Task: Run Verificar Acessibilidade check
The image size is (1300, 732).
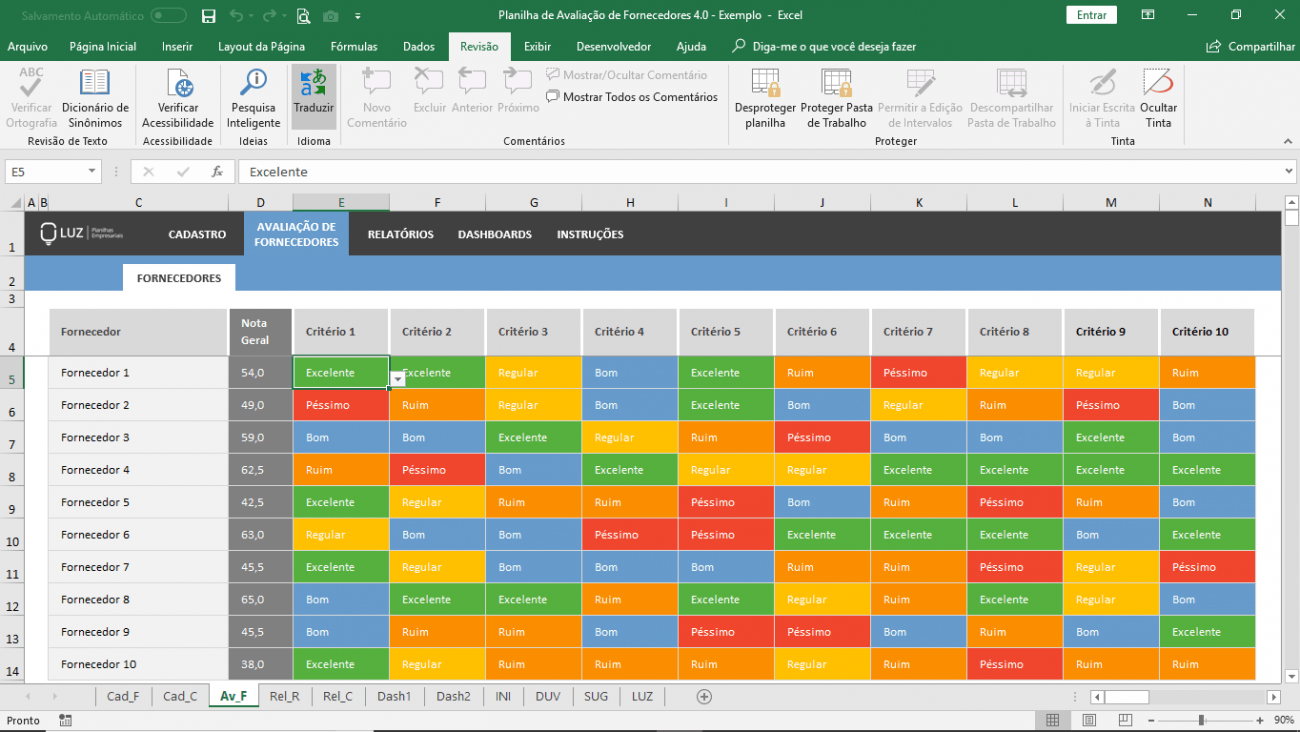Action: (178, 98)
